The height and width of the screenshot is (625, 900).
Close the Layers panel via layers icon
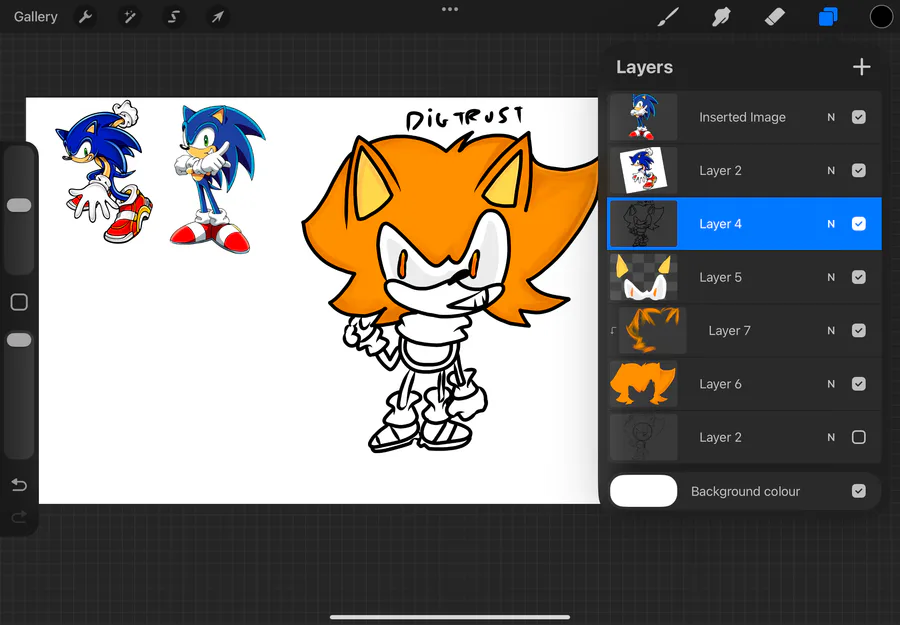coord(828,17)
